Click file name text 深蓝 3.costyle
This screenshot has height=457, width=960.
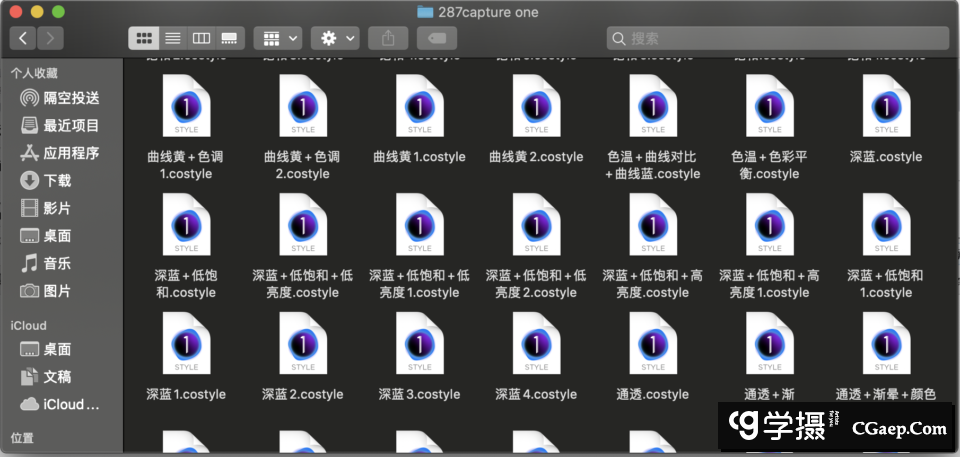419,395
